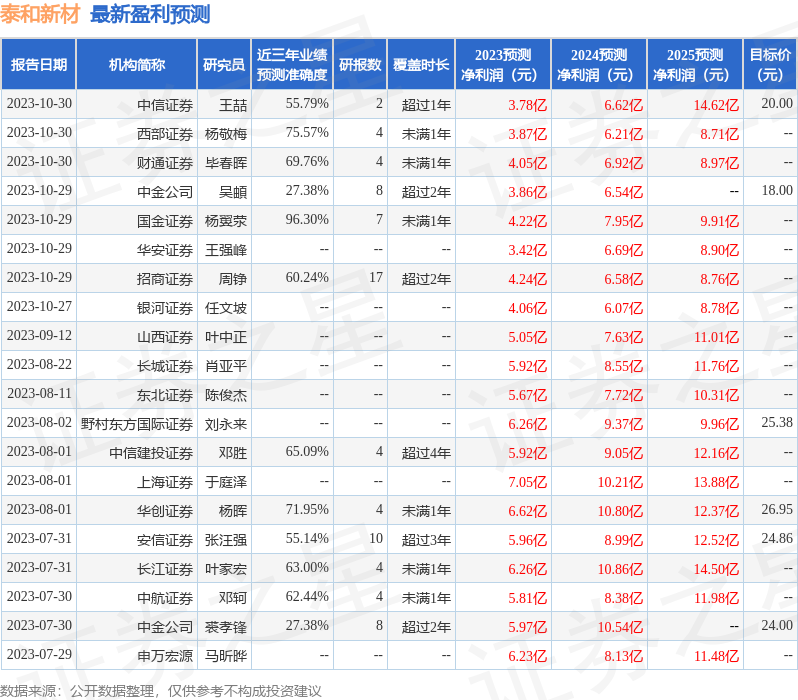Image resolution: width=798 pixels, height=700 pixels.
Task: Click the 最新盈利预测 title text
Action: click(150, 14)
